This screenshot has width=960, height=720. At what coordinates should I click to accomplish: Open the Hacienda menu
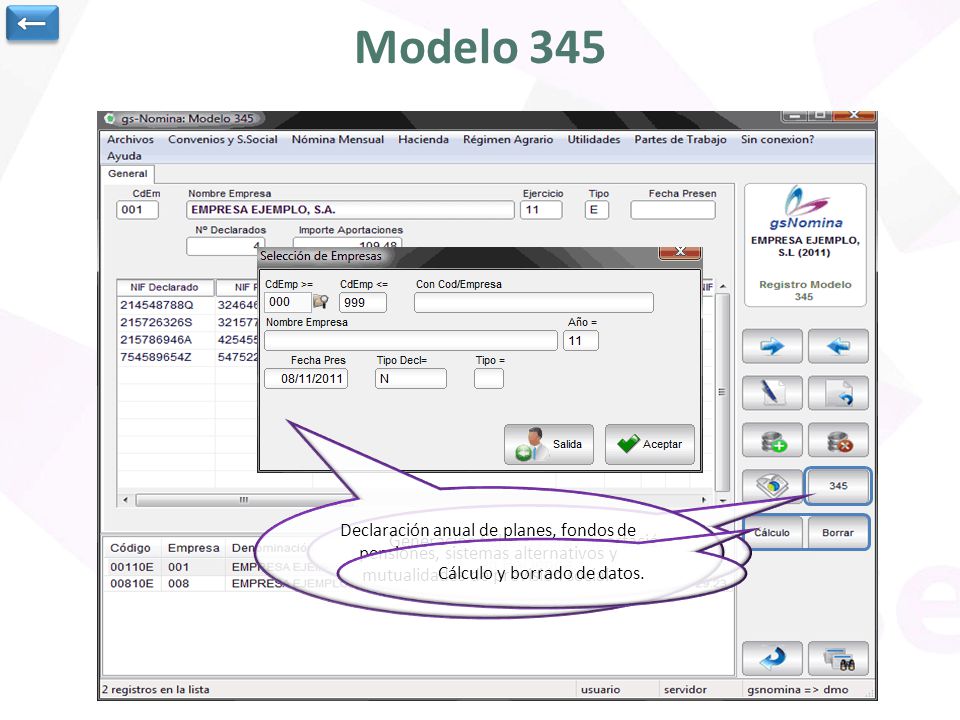click(x=424, y=140)
